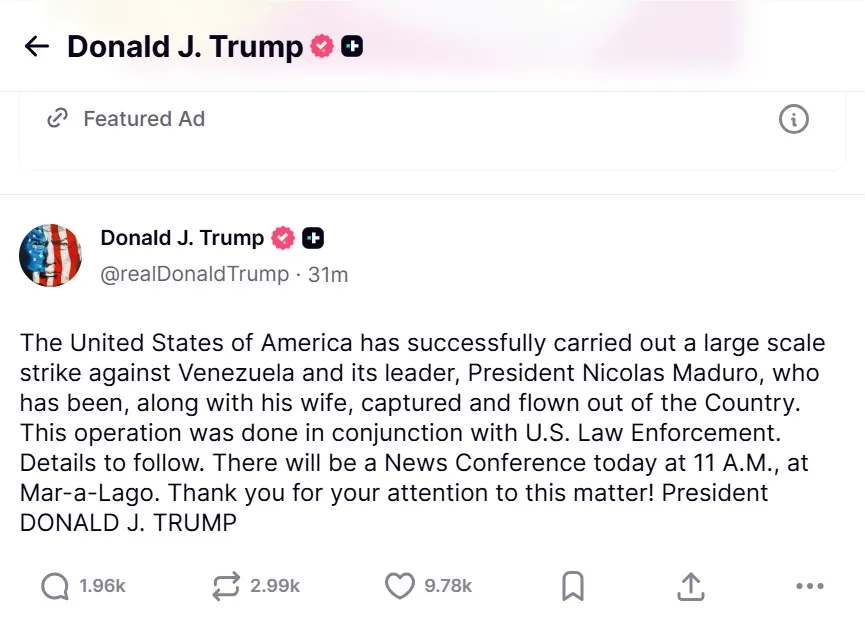Click the plus badge next to Donald J. Trump
The image size is (865, 624).
352,46
